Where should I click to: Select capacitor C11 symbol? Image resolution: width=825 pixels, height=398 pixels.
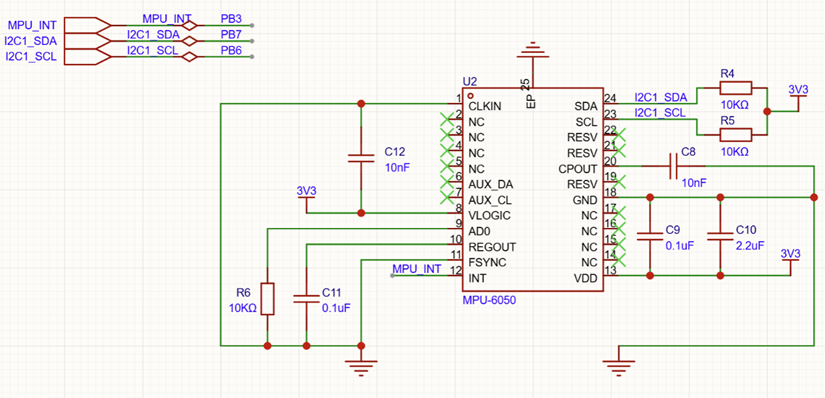(x=306, y=298)
